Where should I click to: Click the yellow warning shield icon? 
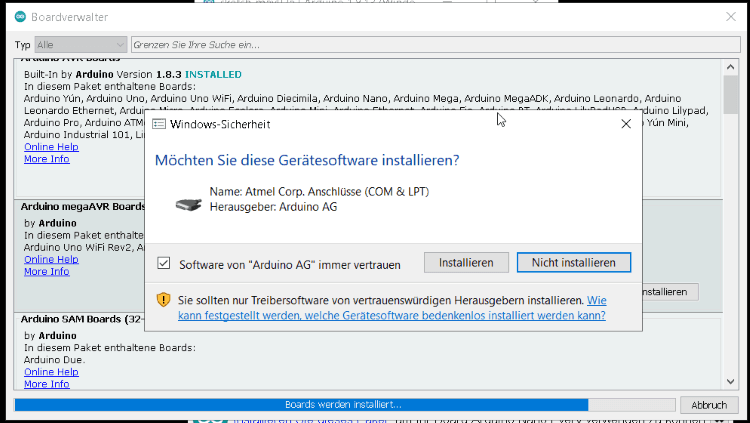(x=164, y=300)
